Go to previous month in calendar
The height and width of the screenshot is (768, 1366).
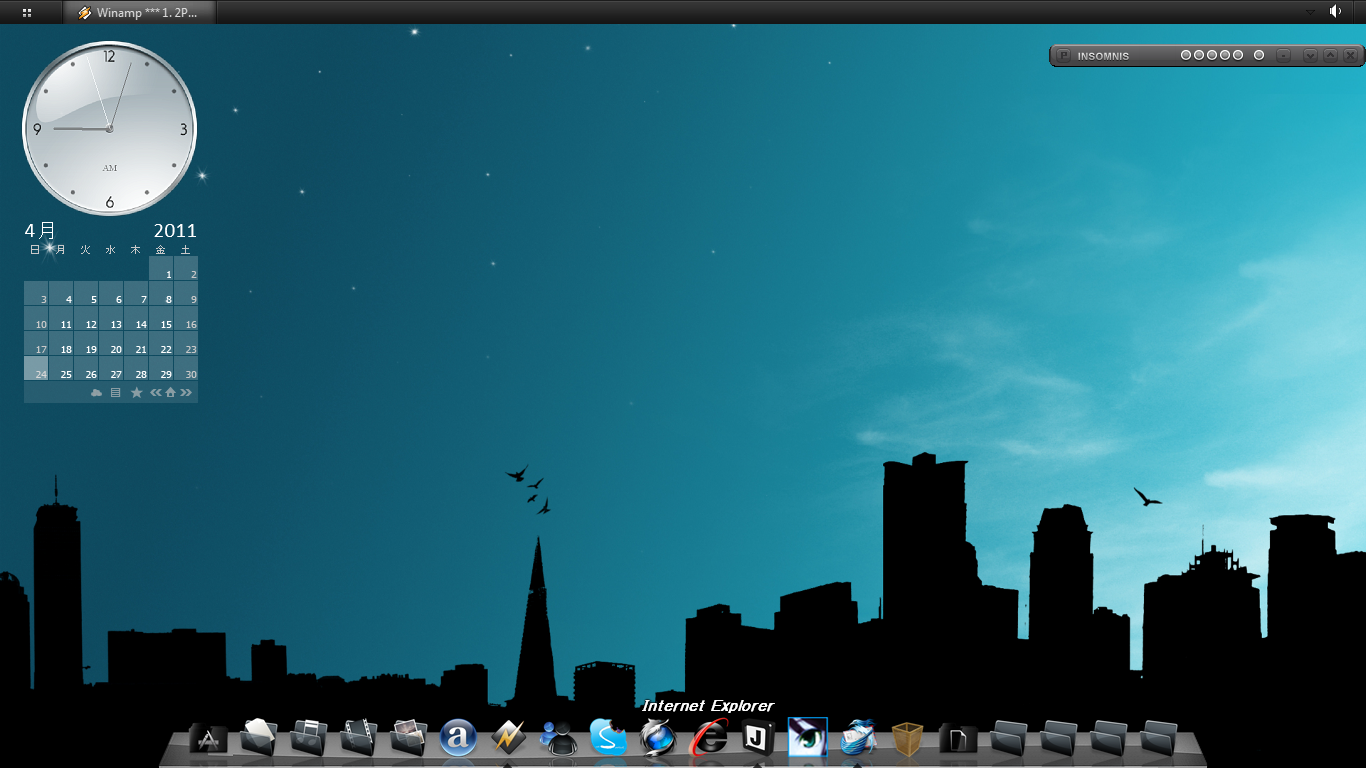tap(156, 393)
